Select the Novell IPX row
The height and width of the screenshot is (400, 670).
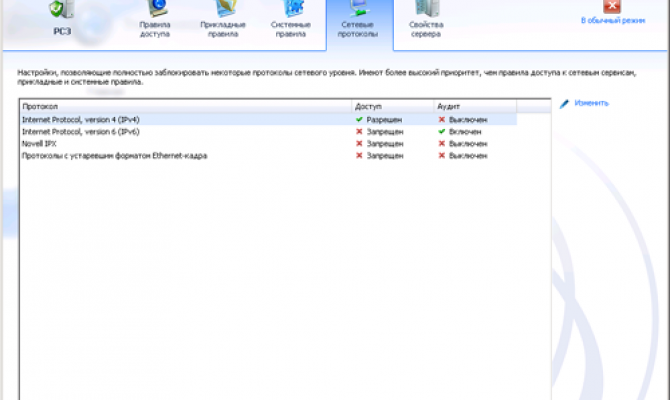point(268,144)
